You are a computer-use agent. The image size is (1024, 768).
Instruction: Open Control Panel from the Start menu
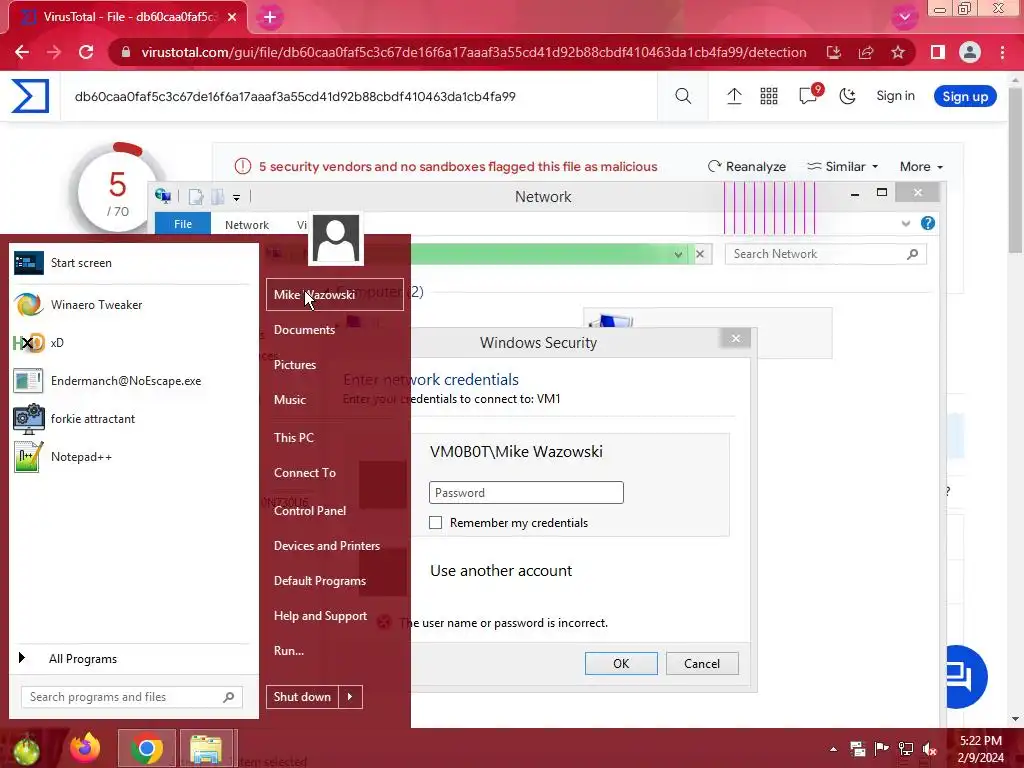tap(310, 511)
